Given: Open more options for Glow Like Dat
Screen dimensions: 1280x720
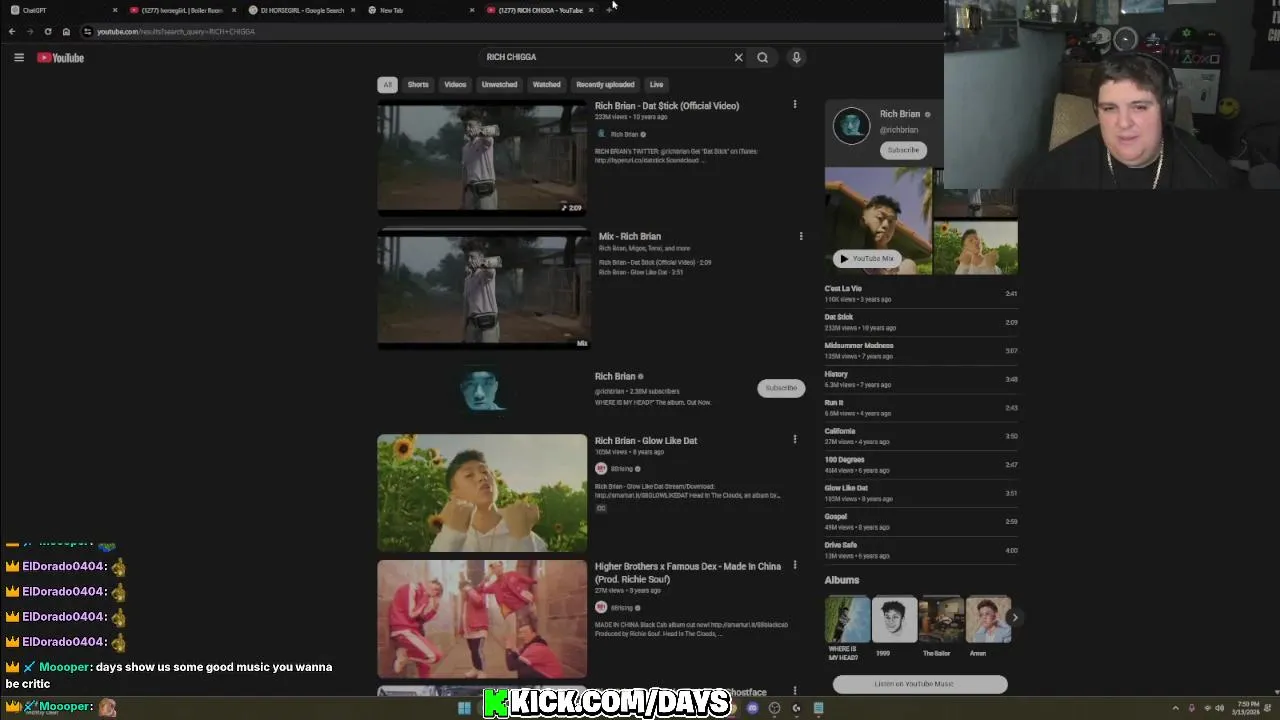Looking at the screenshot, I should (795, 440).
